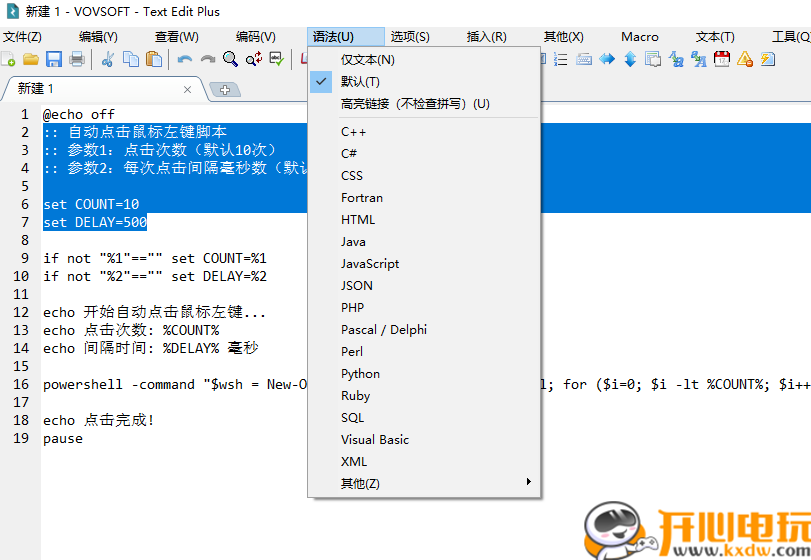Click the lowercase-to-uppercase conversion icon
The image size is (811, 560).
click(699, 59)
